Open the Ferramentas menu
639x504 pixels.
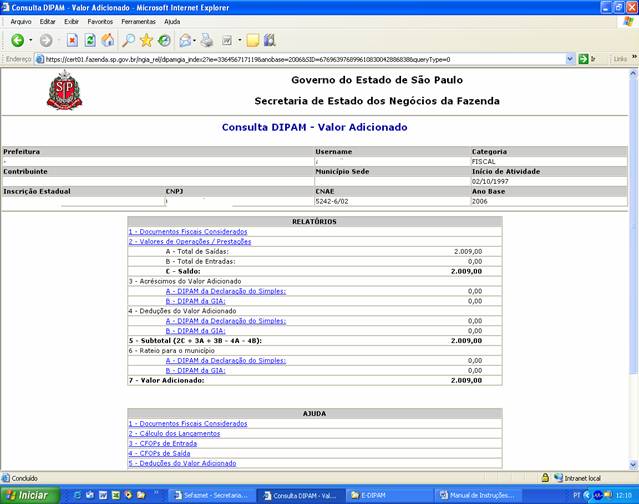138,21
